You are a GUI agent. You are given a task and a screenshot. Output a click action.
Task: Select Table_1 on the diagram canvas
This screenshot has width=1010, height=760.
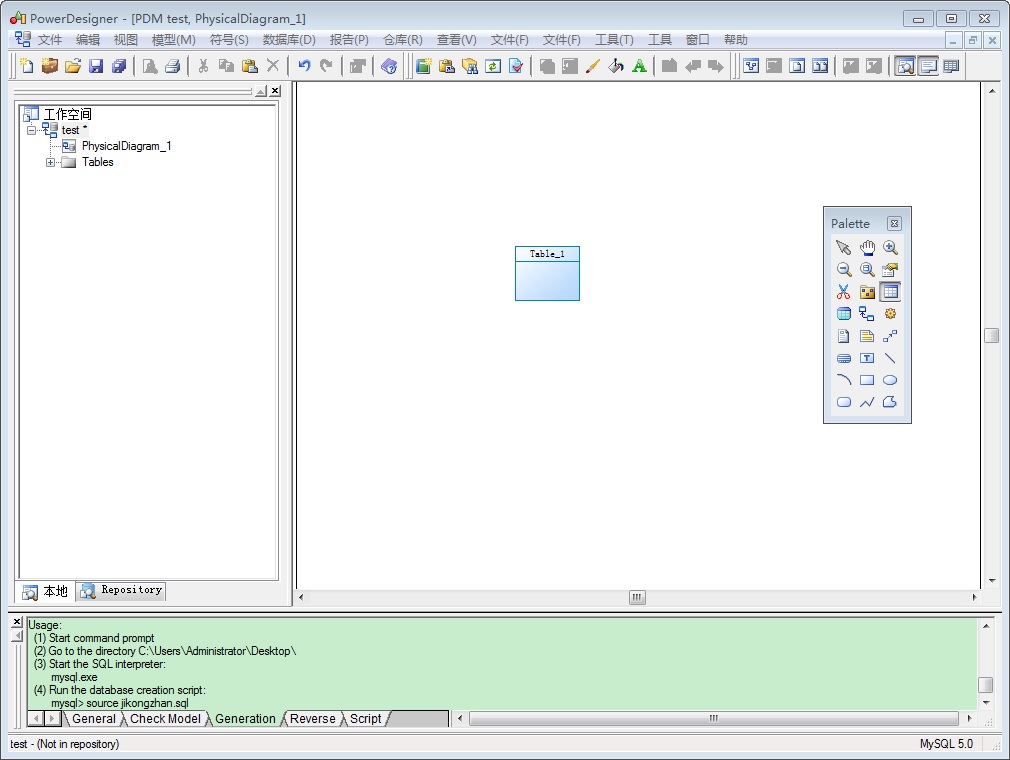pyautogui.click(x=547, y=274)
